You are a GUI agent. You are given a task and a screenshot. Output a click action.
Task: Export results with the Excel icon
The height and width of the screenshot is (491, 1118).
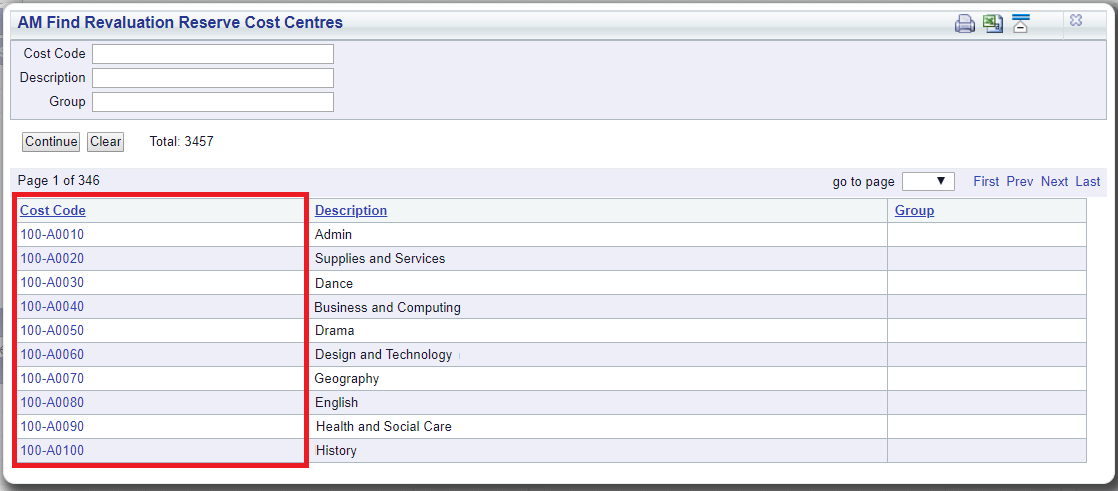993,23
